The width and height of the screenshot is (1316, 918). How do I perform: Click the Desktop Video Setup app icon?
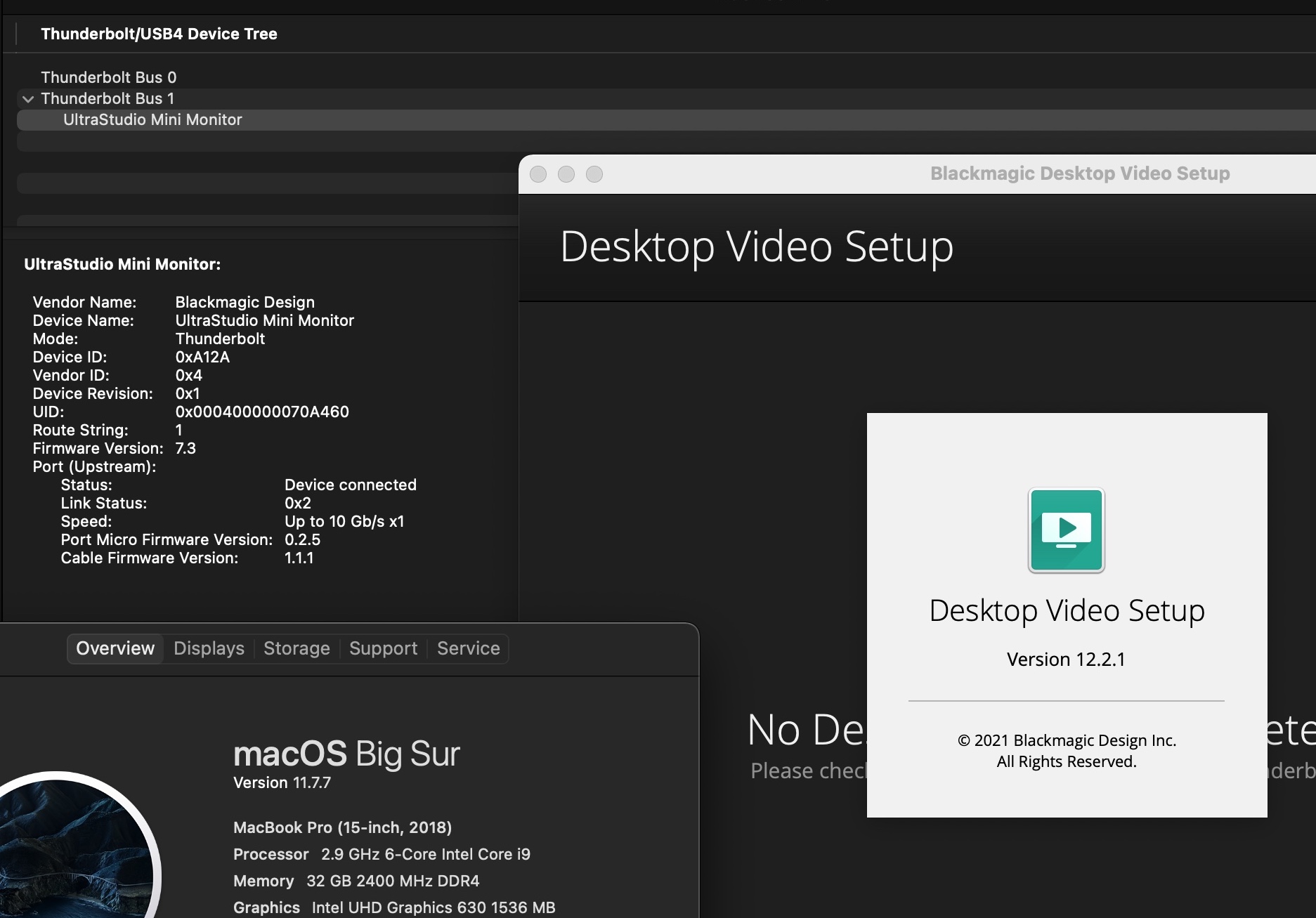tap(1067, 530)
